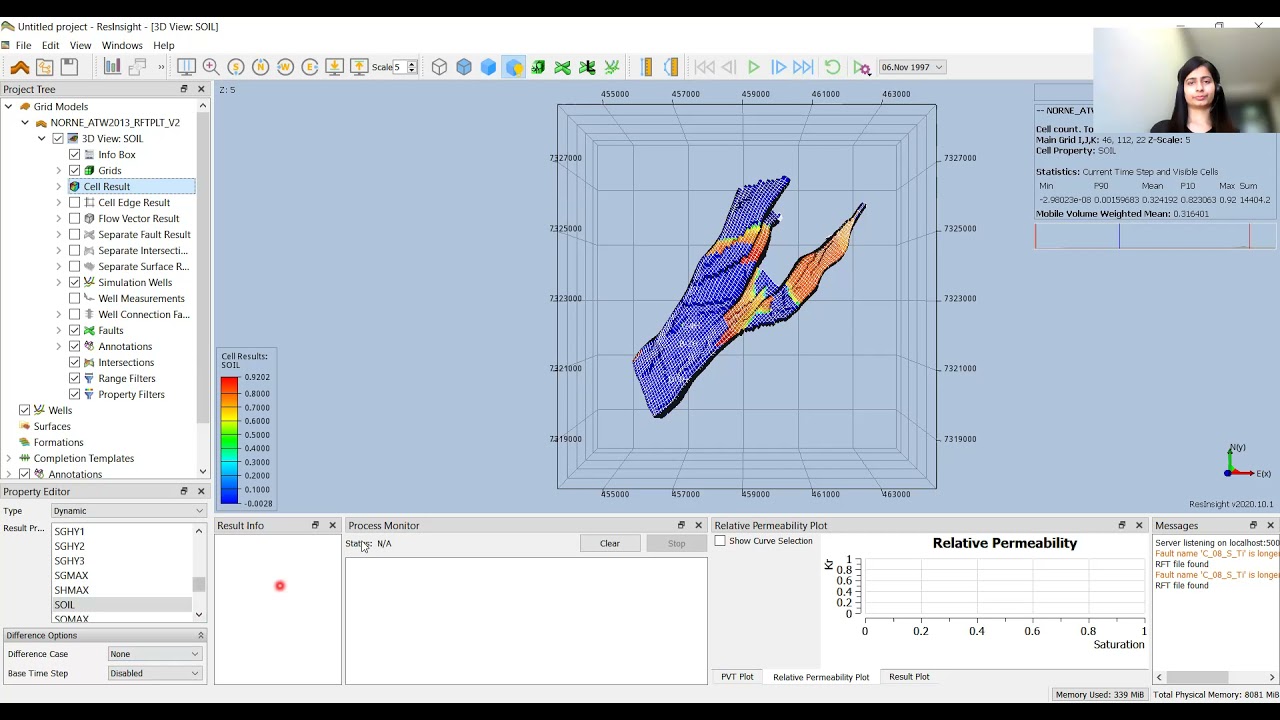Select SHMAX in the result property list
Image resolution: width=1280 pixels, height=720 pixels.
point(71,590)
